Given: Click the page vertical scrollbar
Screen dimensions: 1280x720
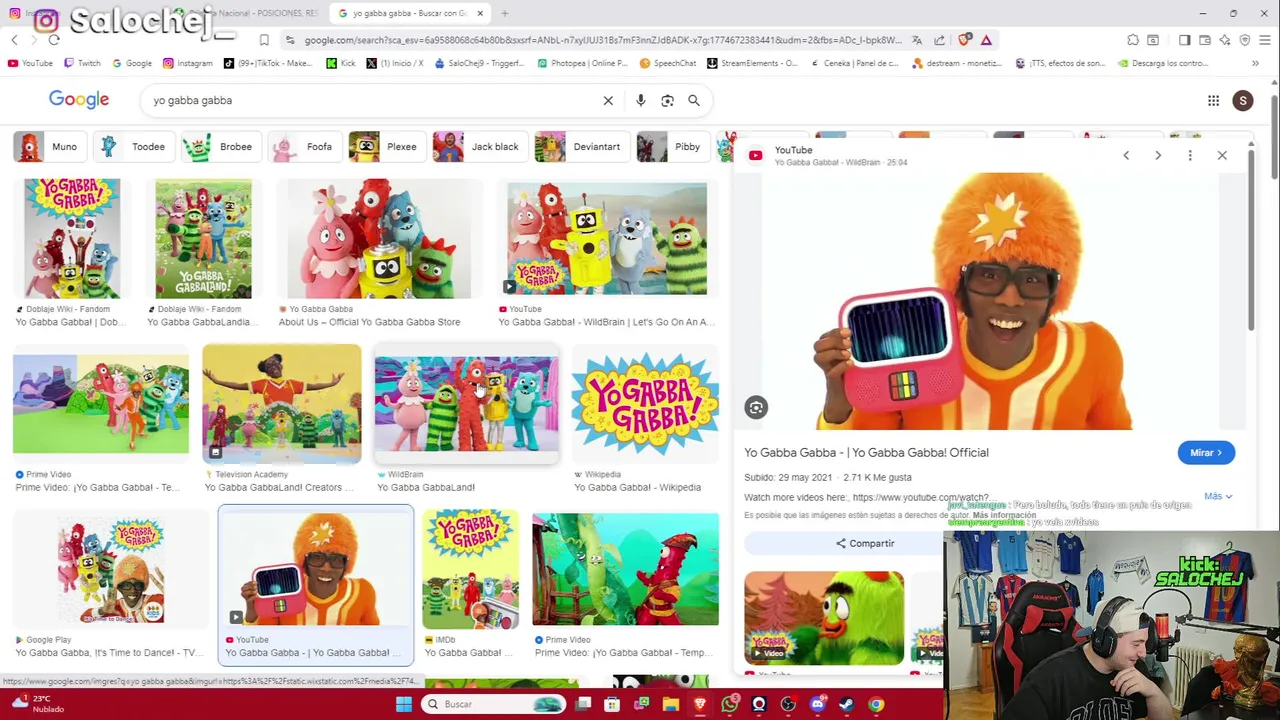Looking at the screenshot, I should [1274, 140].
